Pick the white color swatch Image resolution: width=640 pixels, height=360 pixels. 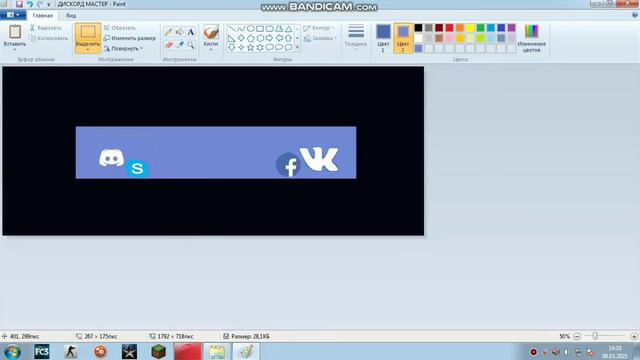tap(418, 38)
